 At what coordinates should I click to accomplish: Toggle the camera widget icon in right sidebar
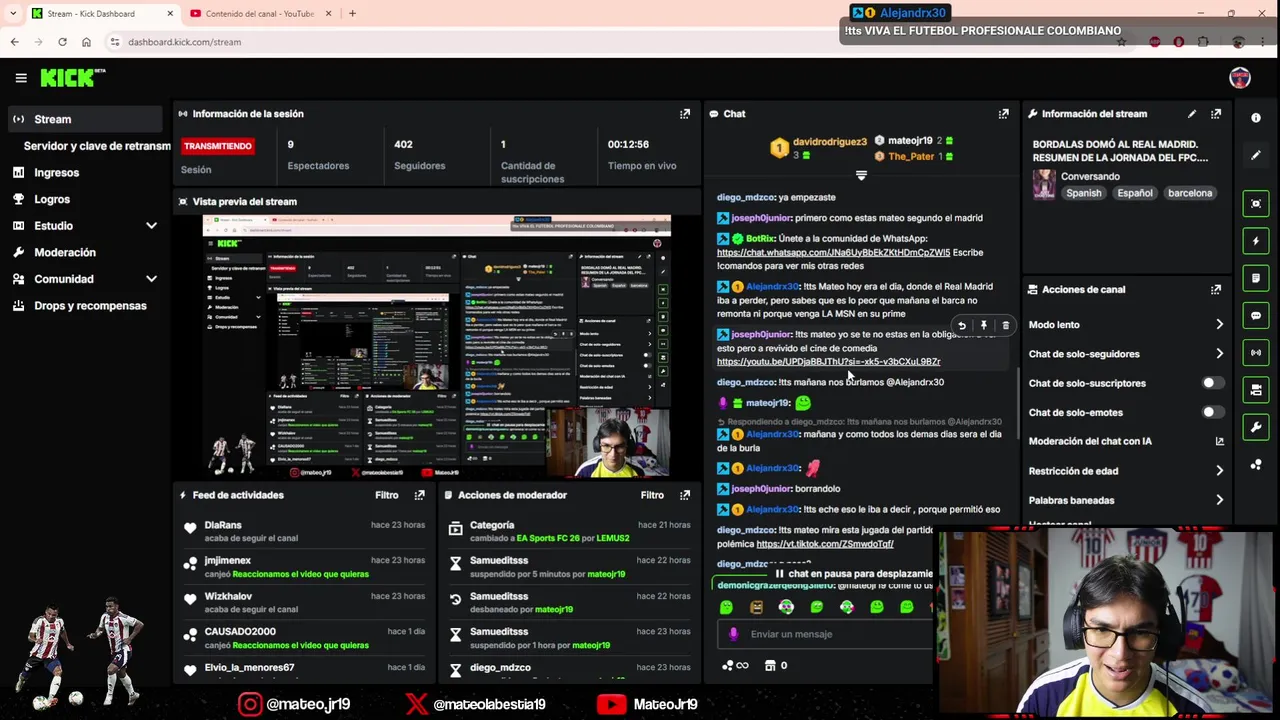[1256, 390]
